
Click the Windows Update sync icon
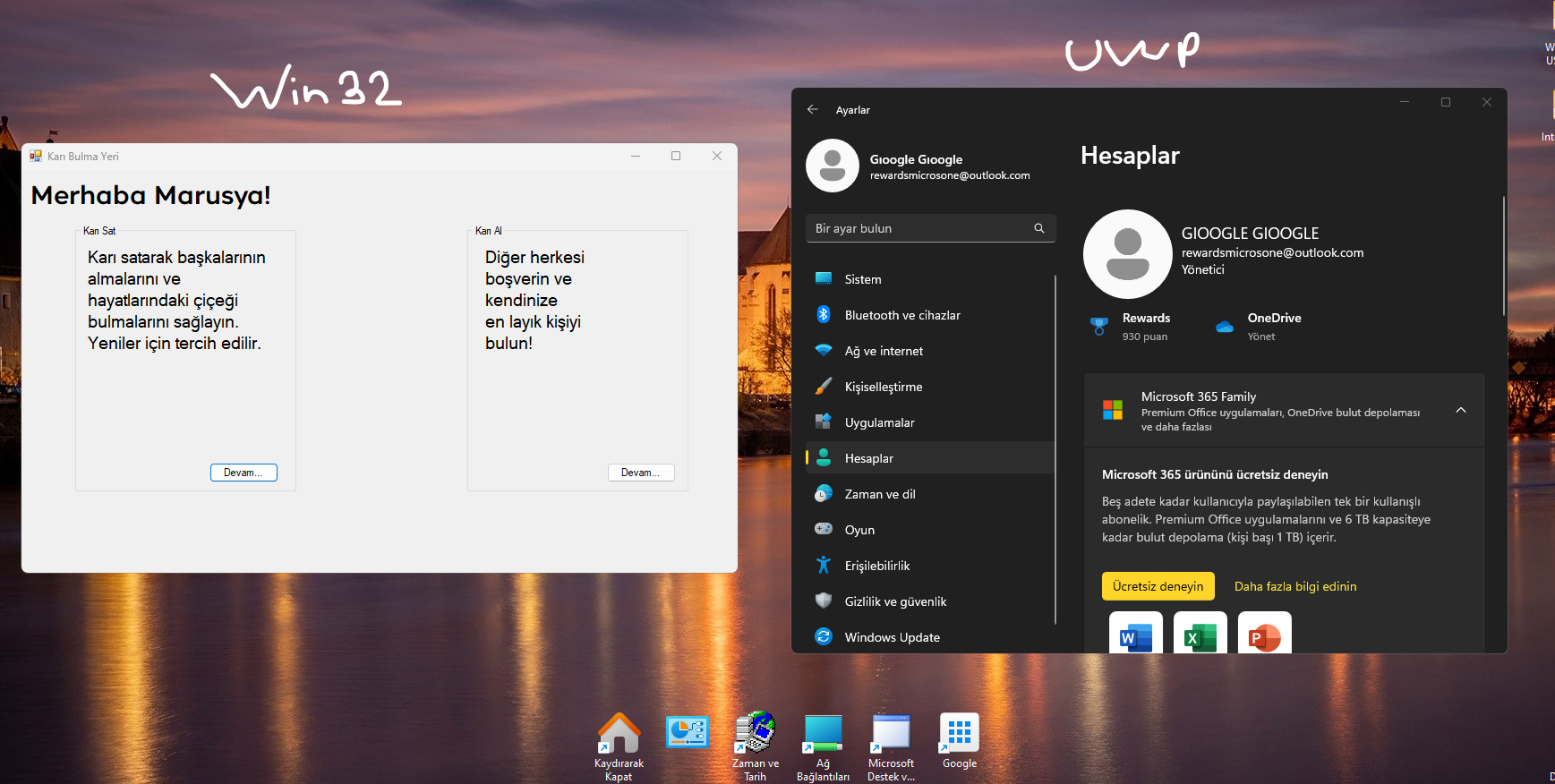pyautogui.click(x=824, y=636)
